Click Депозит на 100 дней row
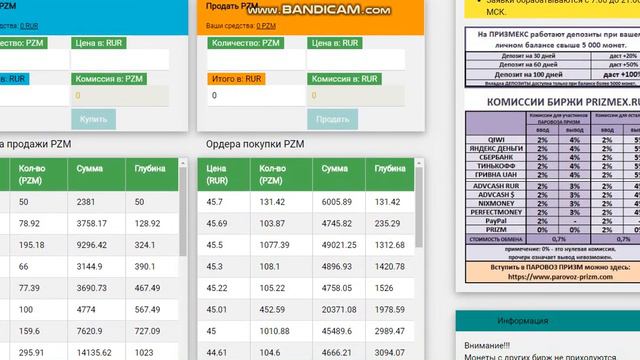Viewport: 640px width, 360px height. tap(553, 75)
